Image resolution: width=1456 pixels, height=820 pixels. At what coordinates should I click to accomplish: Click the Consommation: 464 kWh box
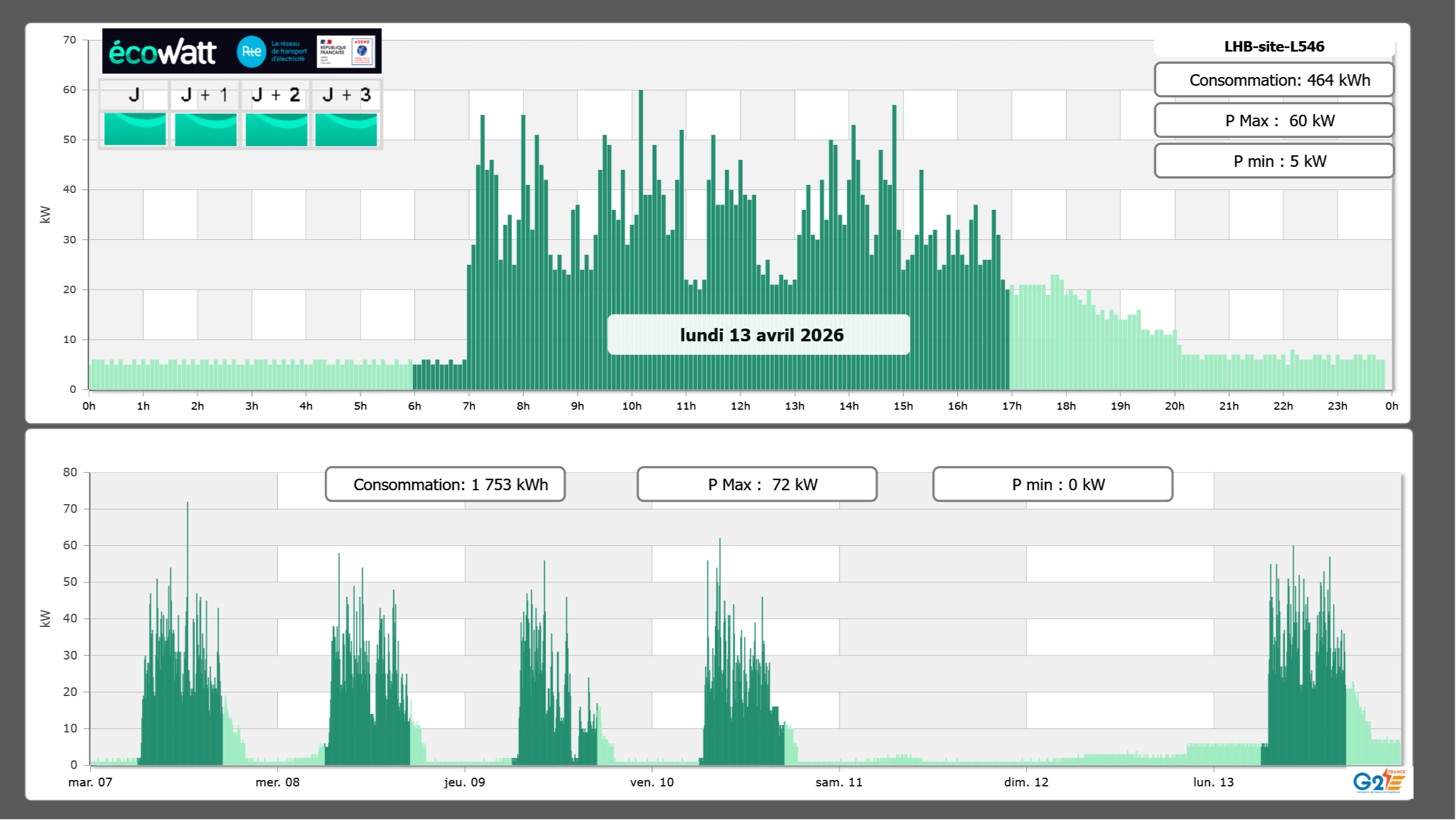[x=1273, y=80]
